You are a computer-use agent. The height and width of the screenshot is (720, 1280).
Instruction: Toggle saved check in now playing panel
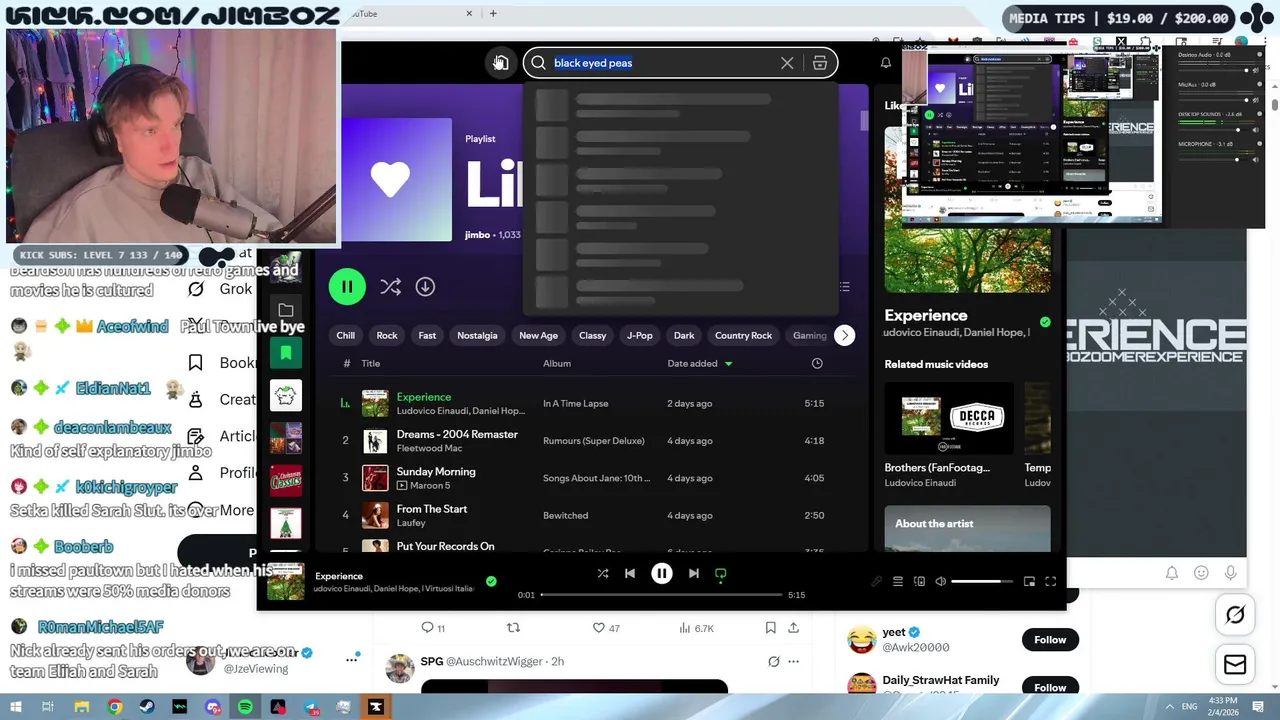(x=1045, y=322)
